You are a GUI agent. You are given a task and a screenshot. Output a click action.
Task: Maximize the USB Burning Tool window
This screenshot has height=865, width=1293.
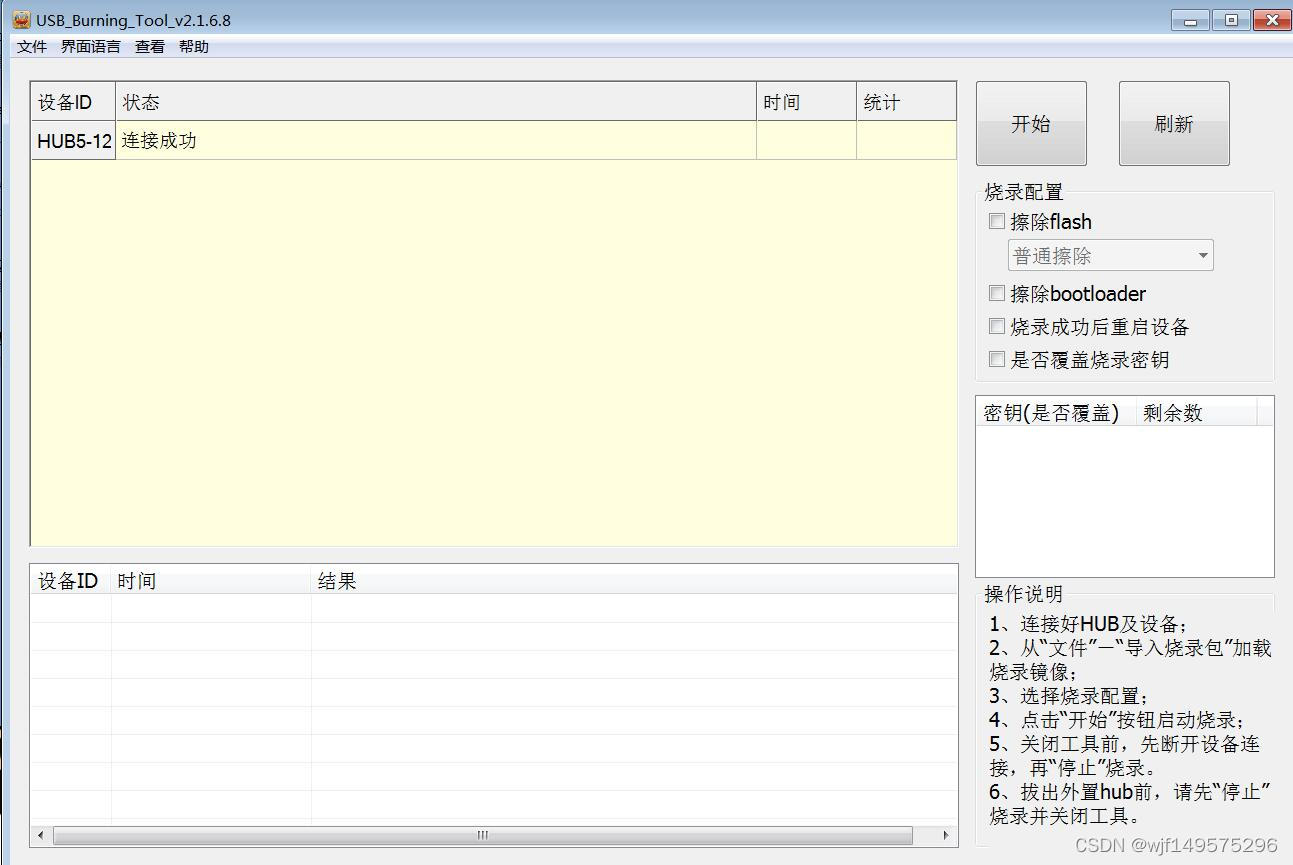tap(1231, 20)
